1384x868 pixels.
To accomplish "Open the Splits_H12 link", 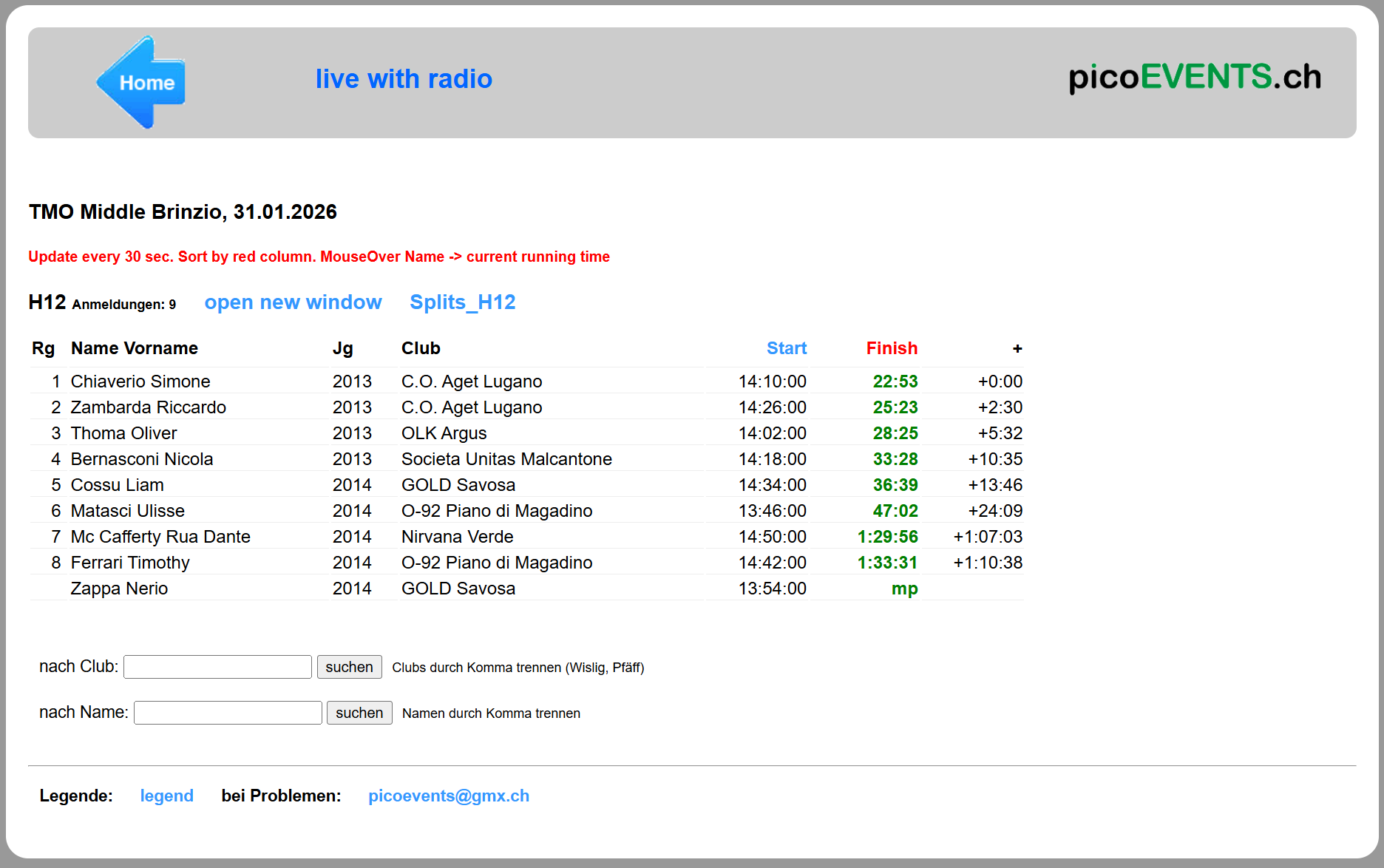I will [462, 302].
